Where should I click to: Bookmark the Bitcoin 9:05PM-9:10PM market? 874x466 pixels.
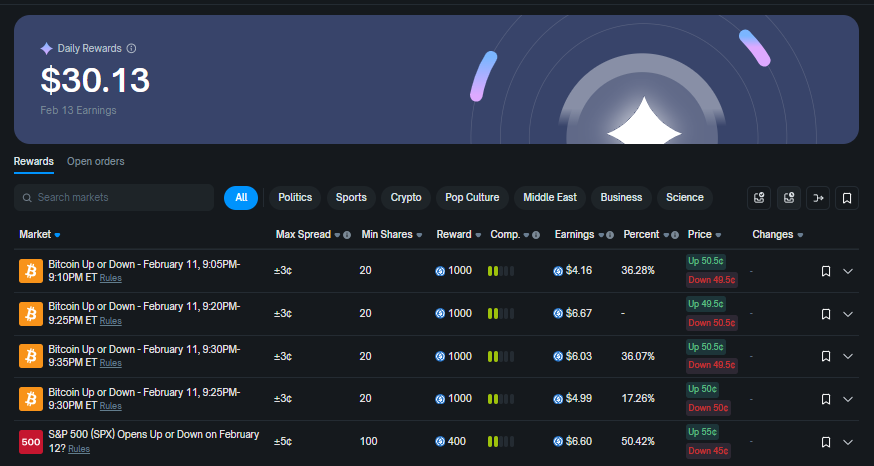point(826,271)
